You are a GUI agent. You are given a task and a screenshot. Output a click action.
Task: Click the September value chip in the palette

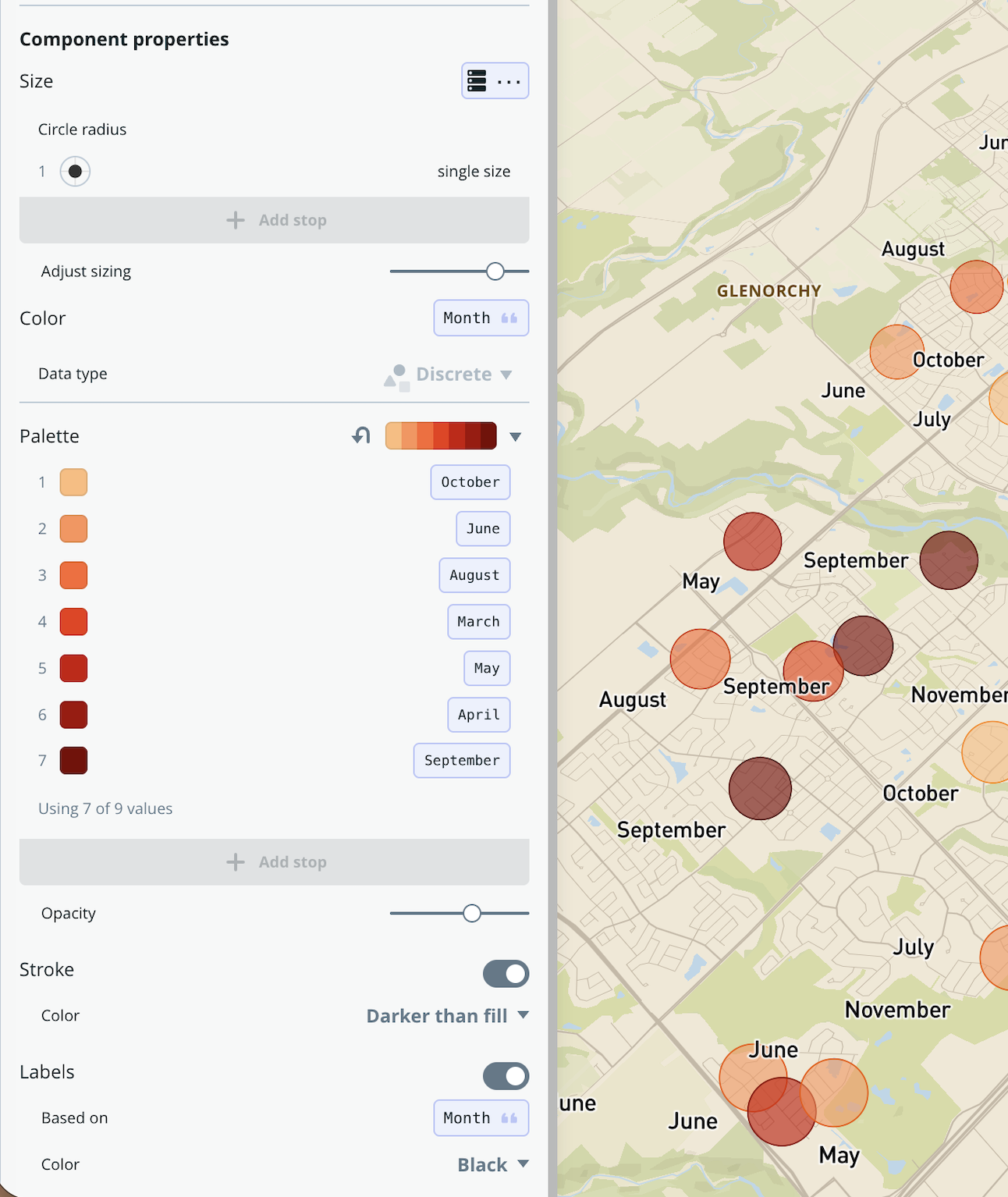pyautogui.click(x=461, y=760)
